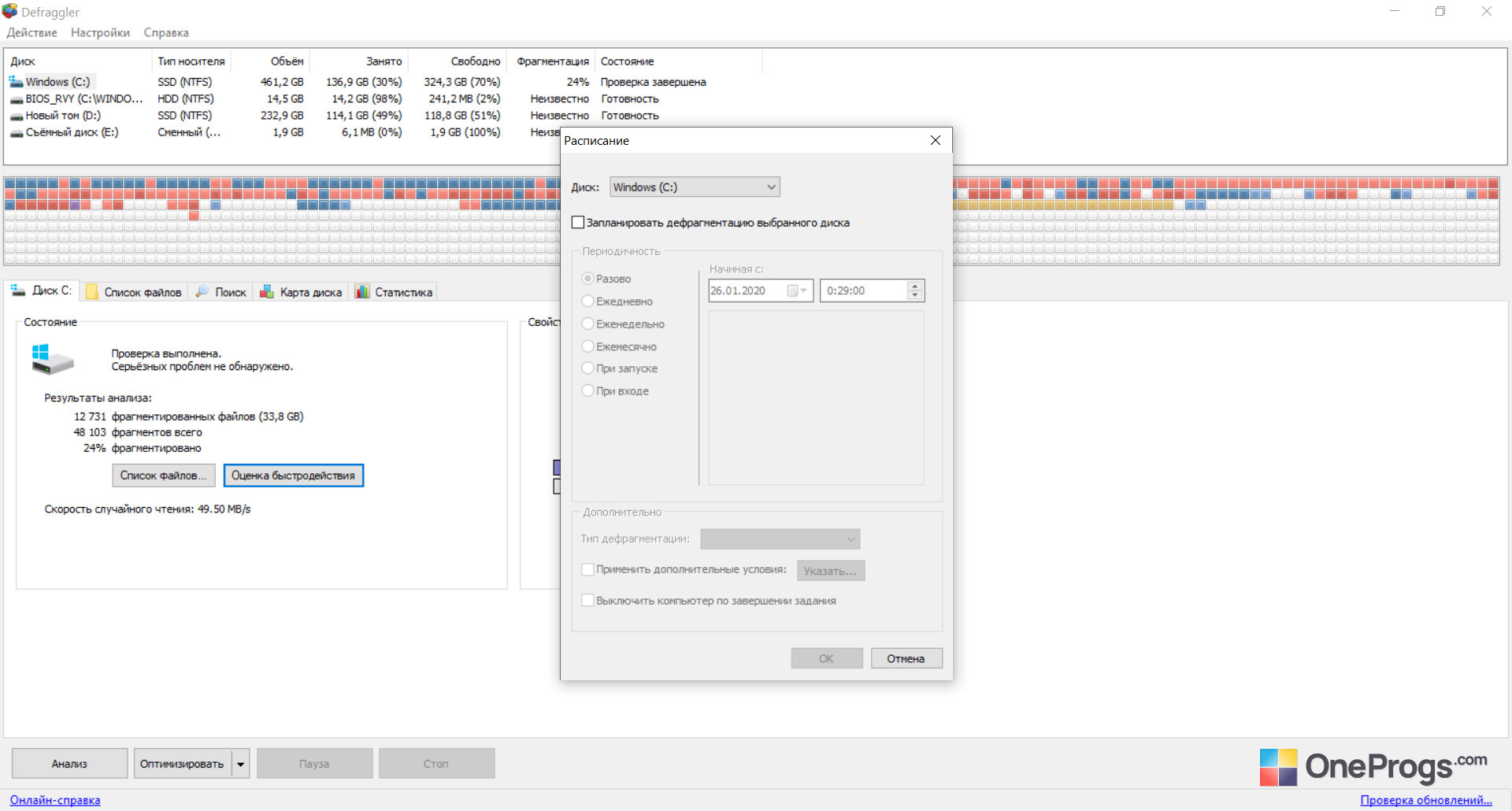Select the Съёмный диск (E:) drive icon

tap(17, 133)
